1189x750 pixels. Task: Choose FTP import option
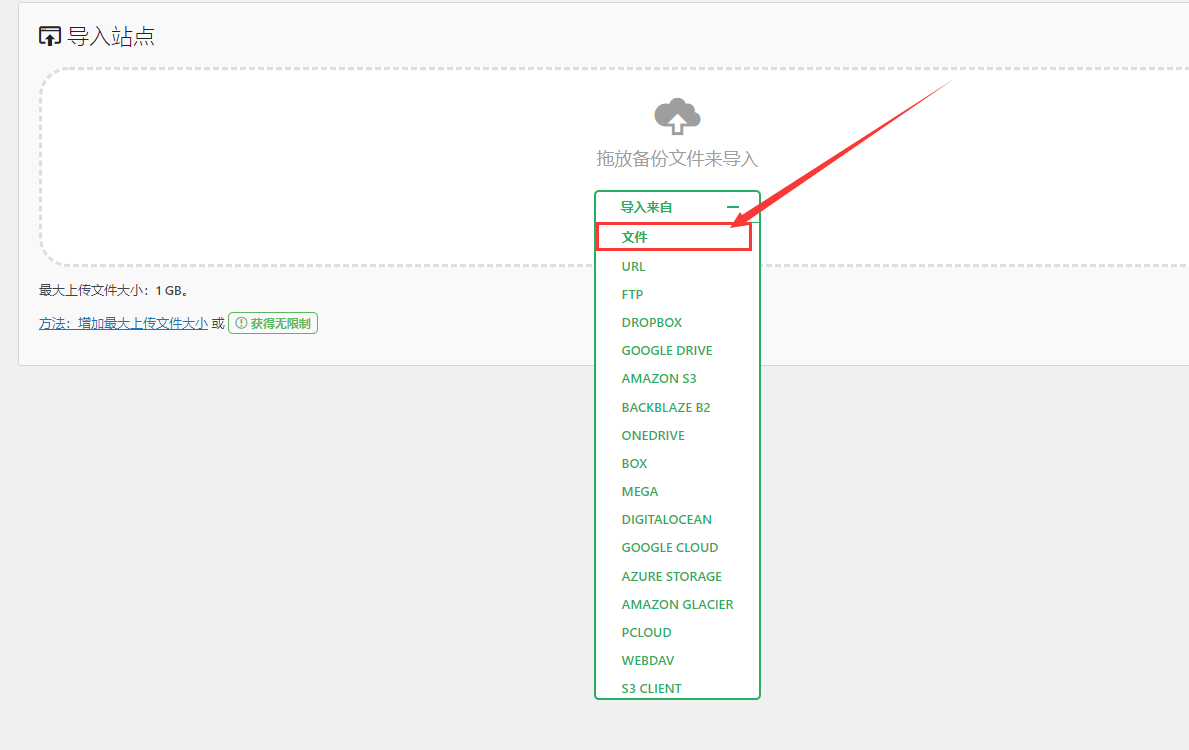pyautogui.click(x=632, y=294)
